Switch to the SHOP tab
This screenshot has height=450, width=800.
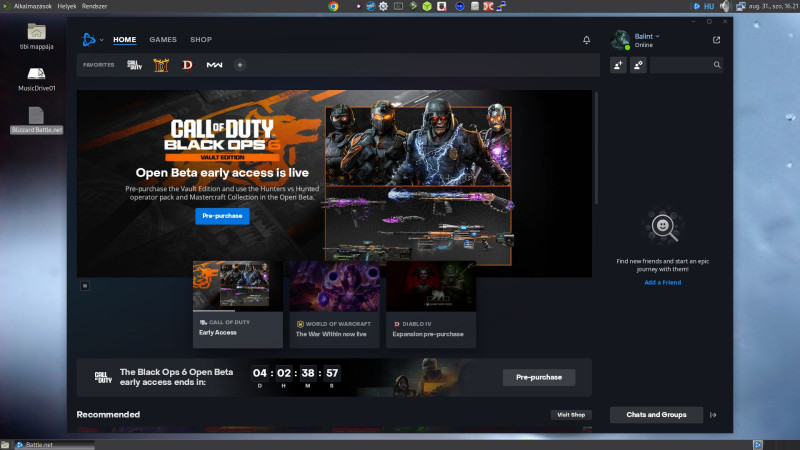(201, 39)
